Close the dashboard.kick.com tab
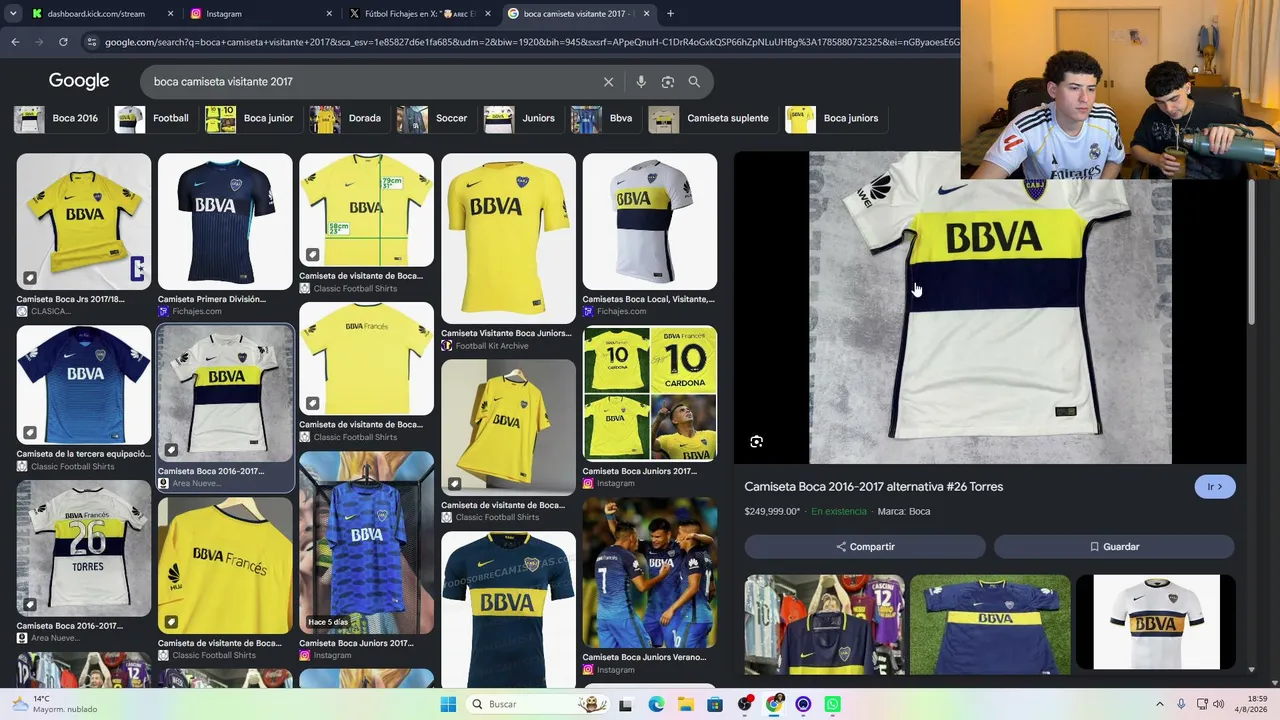1280x720 pixels. (x=170, y=14)
